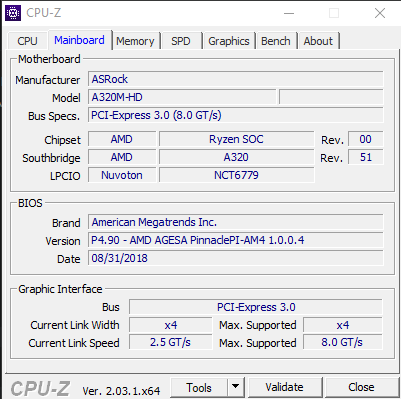This screenshot has width=401, height=399.
Task: Click the Manufacturer field showing ASRock
Action: point(236,79)
